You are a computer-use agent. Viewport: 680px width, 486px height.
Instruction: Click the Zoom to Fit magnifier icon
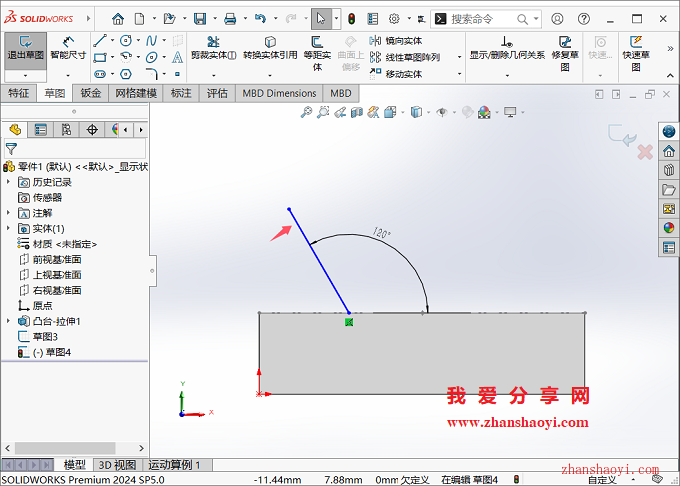307,113
